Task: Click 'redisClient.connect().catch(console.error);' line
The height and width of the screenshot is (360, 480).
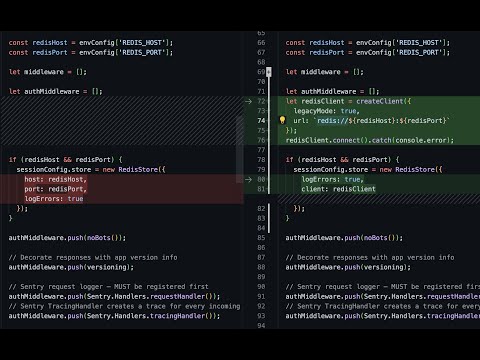Action: pyautogui.click(x=370, y=140)
